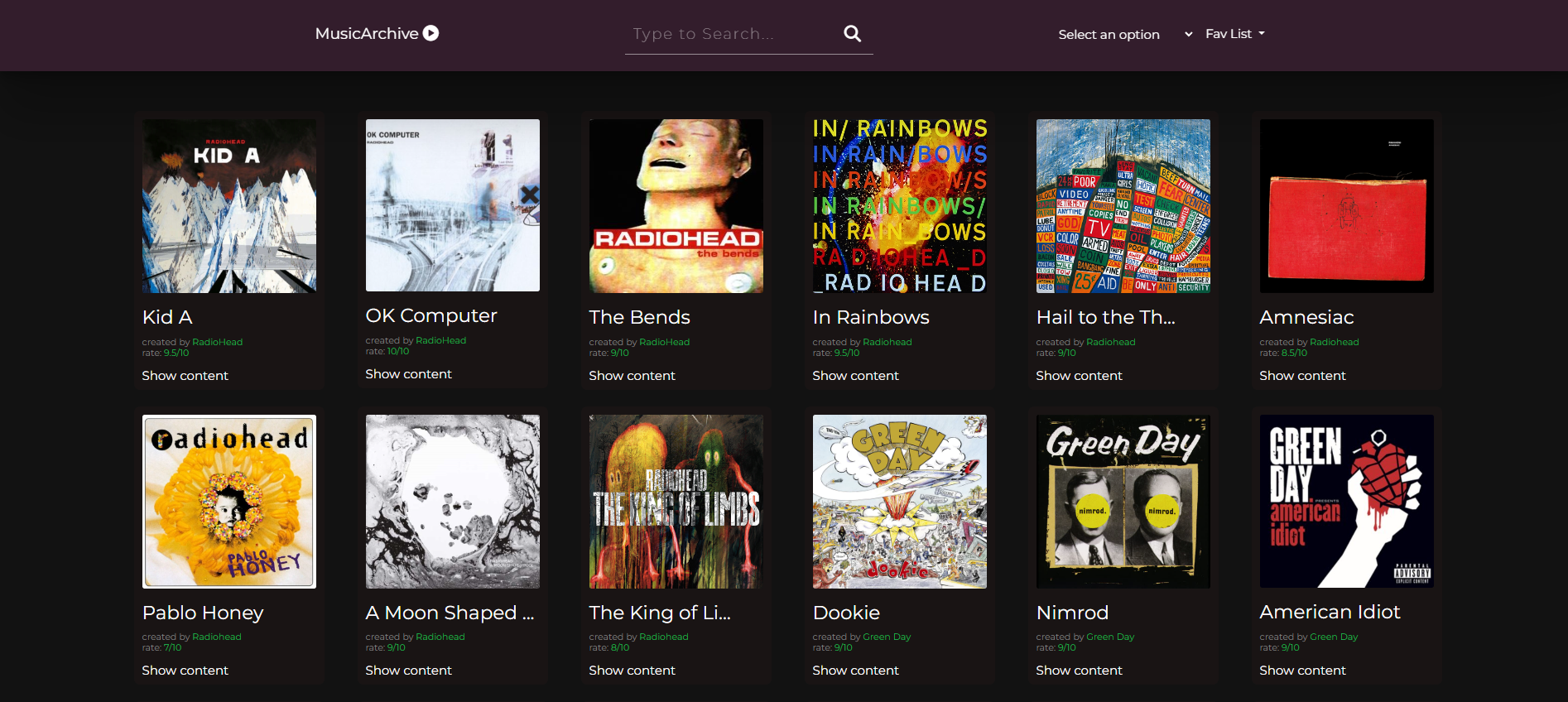Show content for OK Computer

(x=408, y=374)
